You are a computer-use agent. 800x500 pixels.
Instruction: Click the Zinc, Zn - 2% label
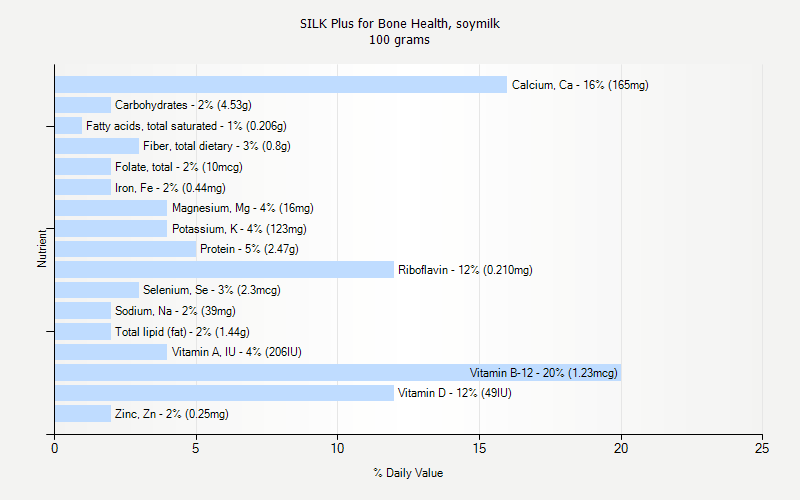[x=172, y=414]
